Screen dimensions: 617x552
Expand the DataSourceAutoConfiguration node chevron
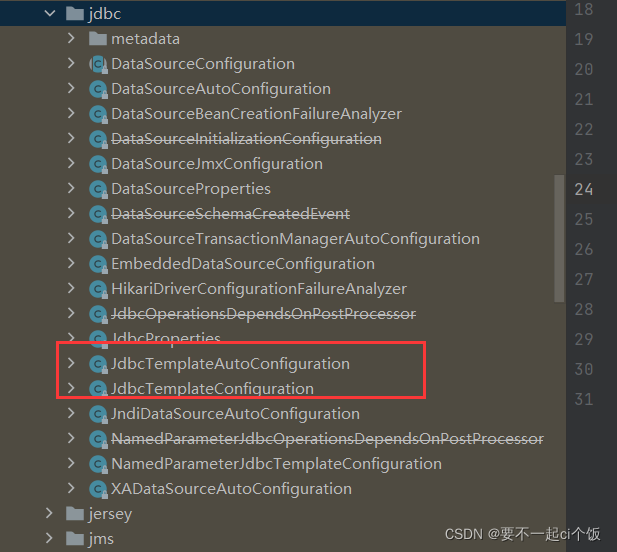tap(71, 88)
